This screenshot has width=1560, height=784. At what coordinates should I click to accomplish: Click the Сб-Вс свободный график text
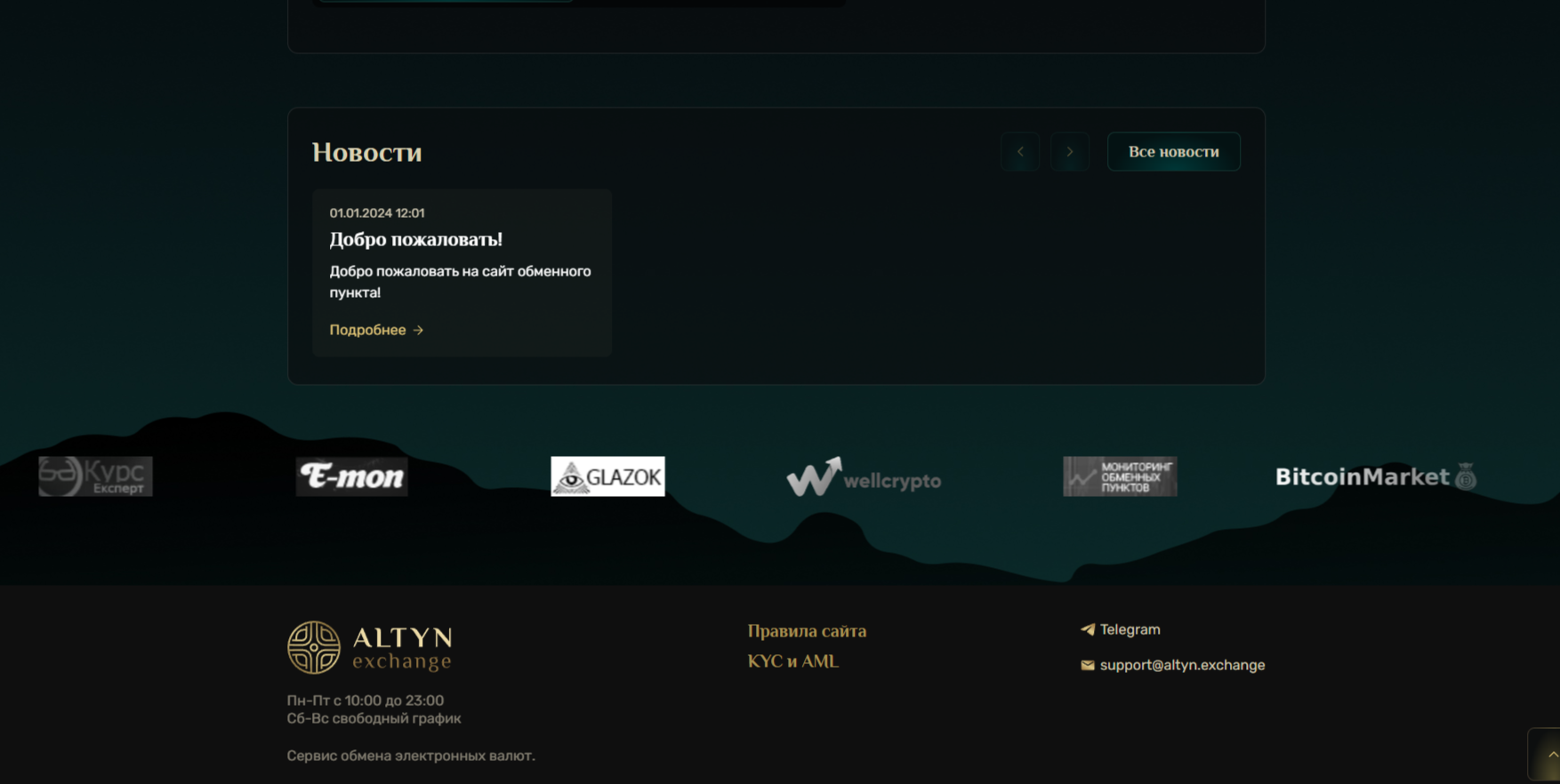374,718
